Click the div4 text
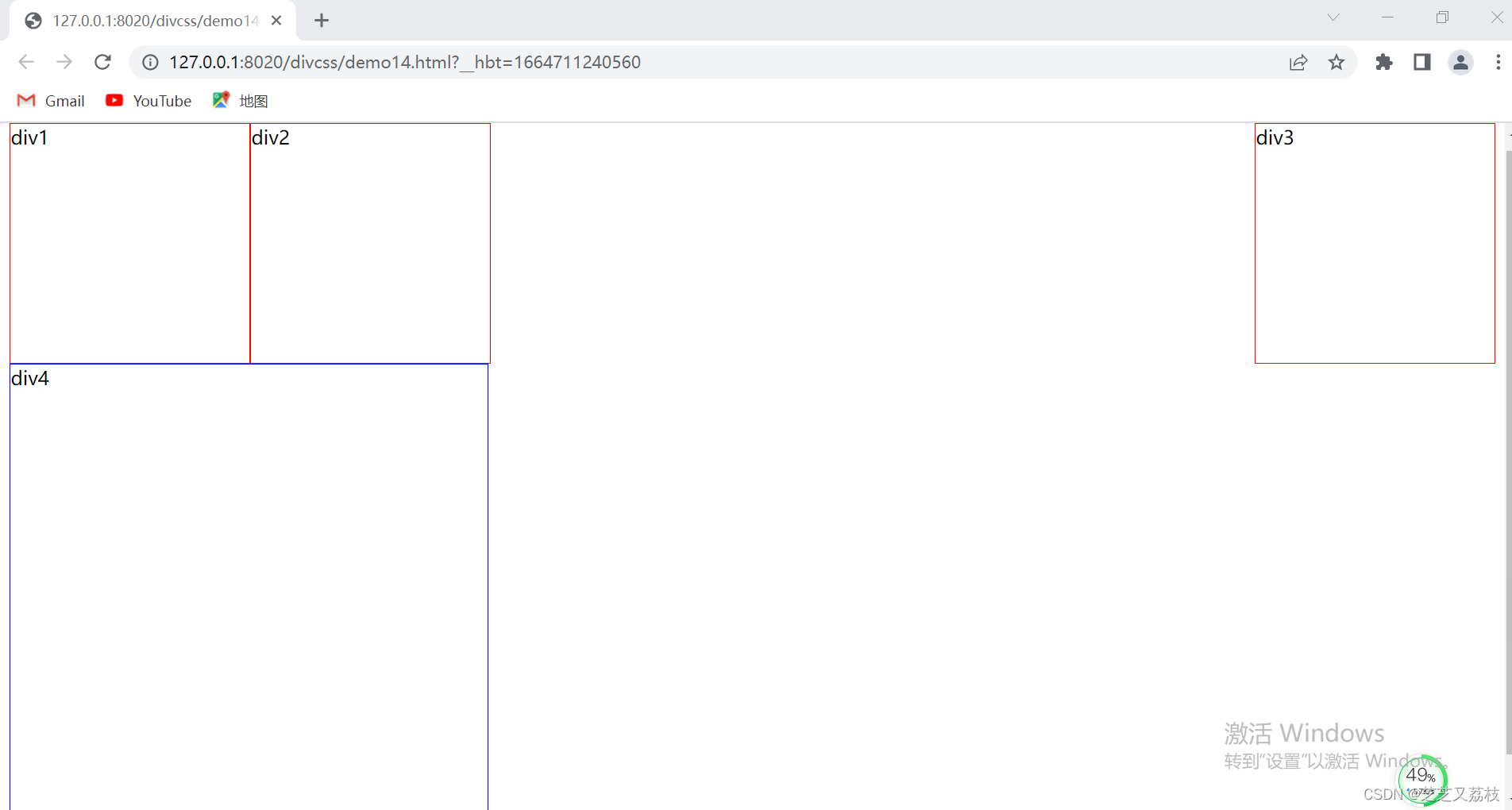The height and width of the screenshot is (810, 1512). click(30, 379)
